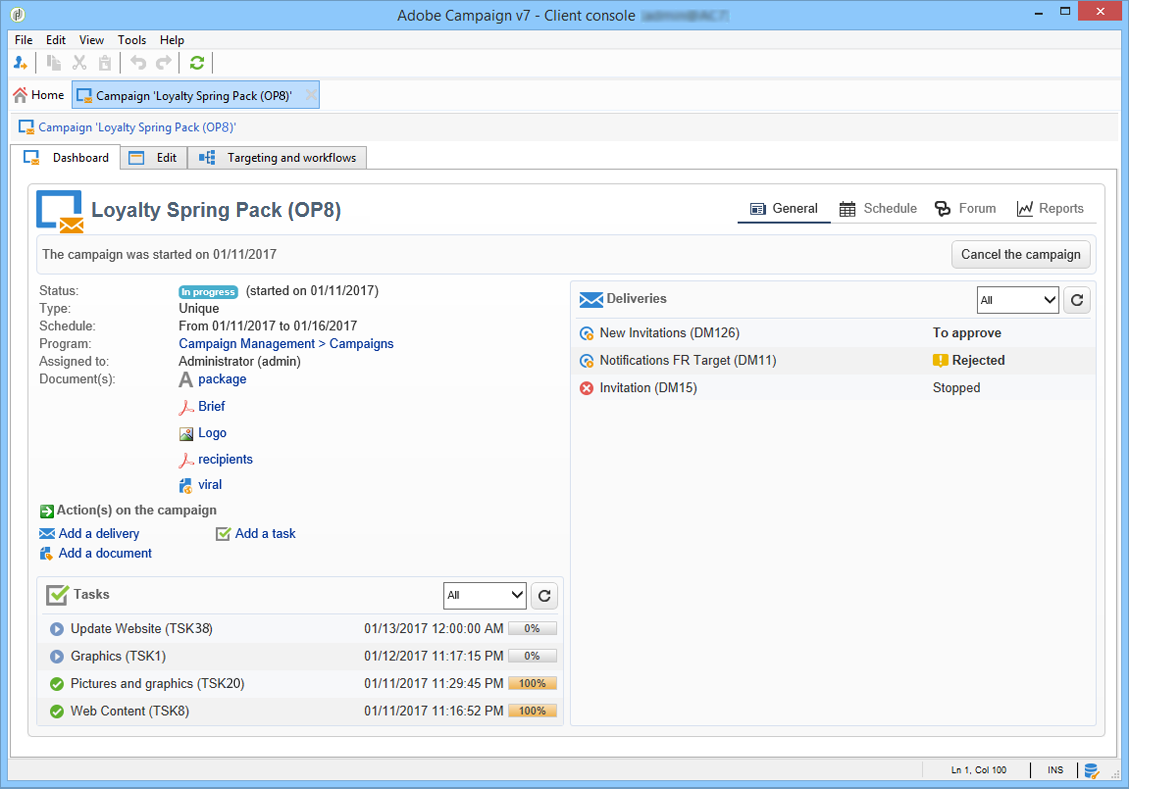
Task: Click the Undo arrow icon
Action: point(138,63)
